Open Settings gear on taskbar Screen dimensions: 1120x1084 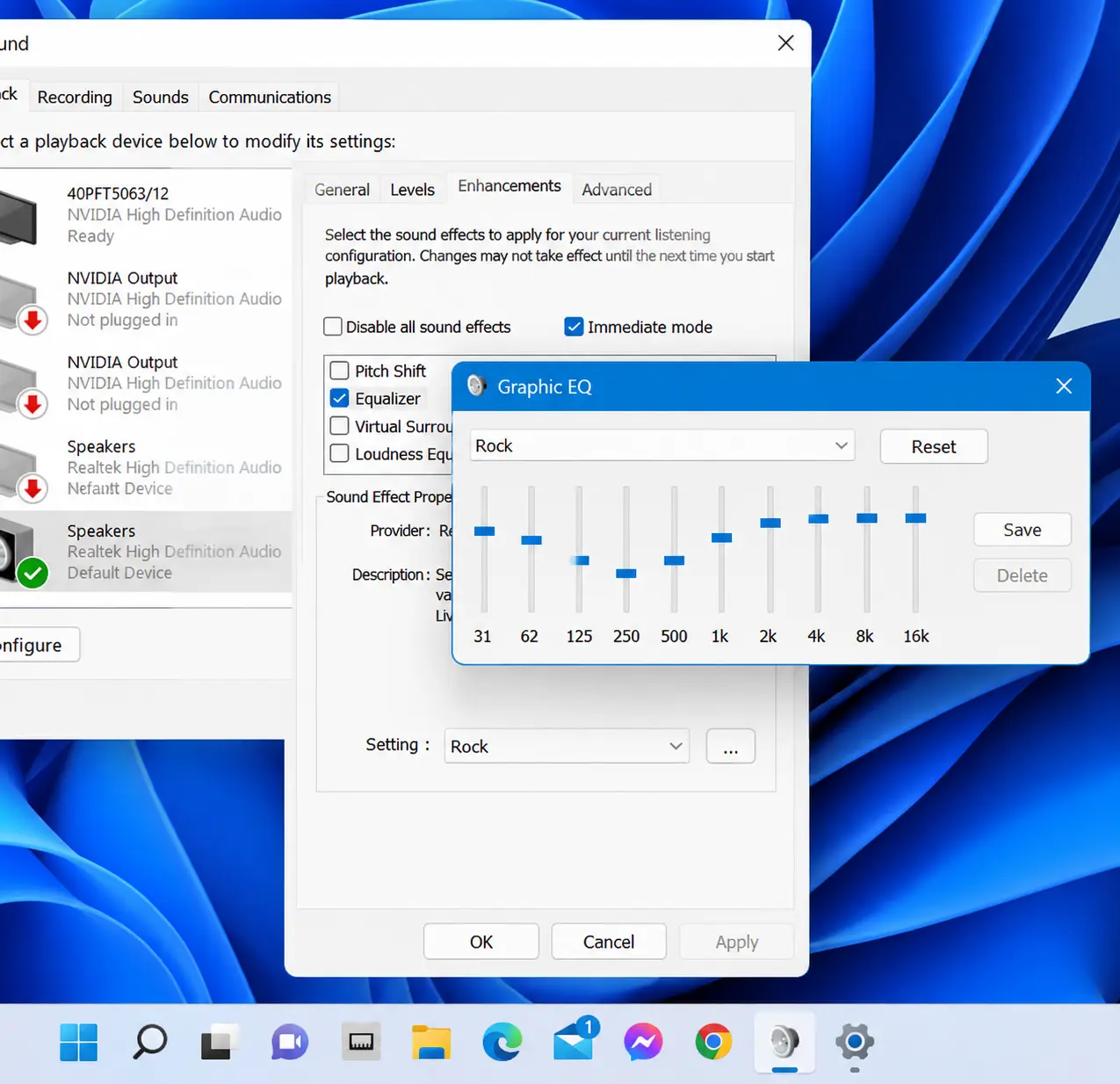[855, 1043]
